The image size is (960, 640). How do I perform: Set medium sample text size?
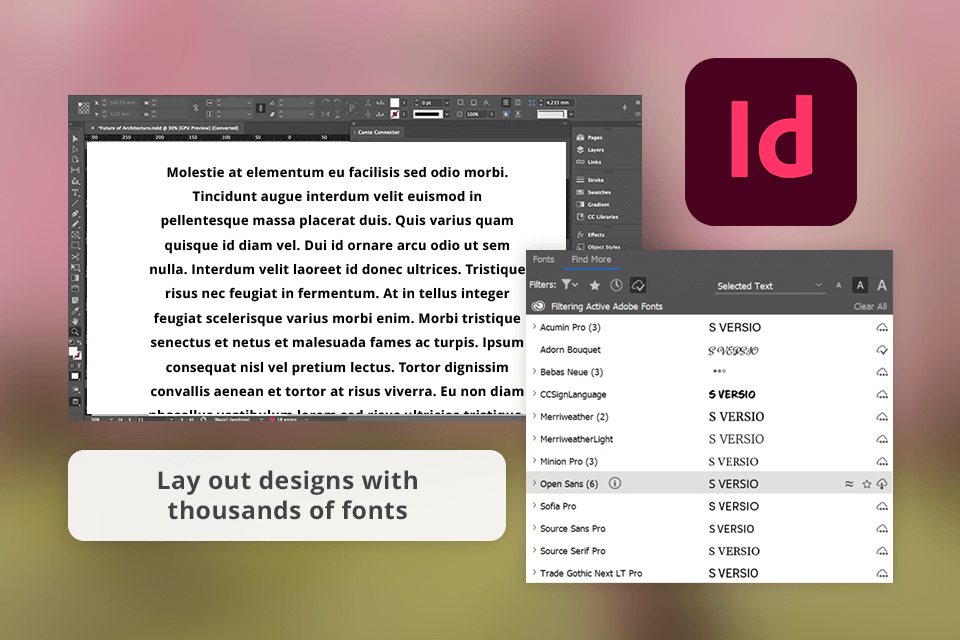pyautogui.click(x=860, y=285)
